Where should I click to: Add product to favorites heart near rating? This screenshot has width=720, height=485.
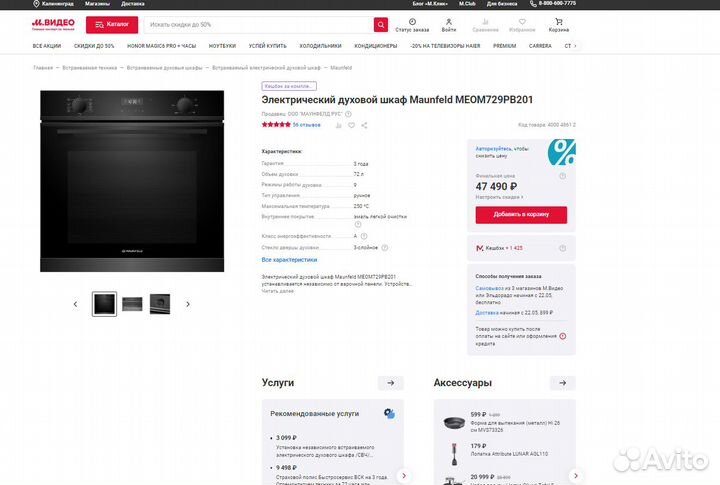(x=351, y=125)
